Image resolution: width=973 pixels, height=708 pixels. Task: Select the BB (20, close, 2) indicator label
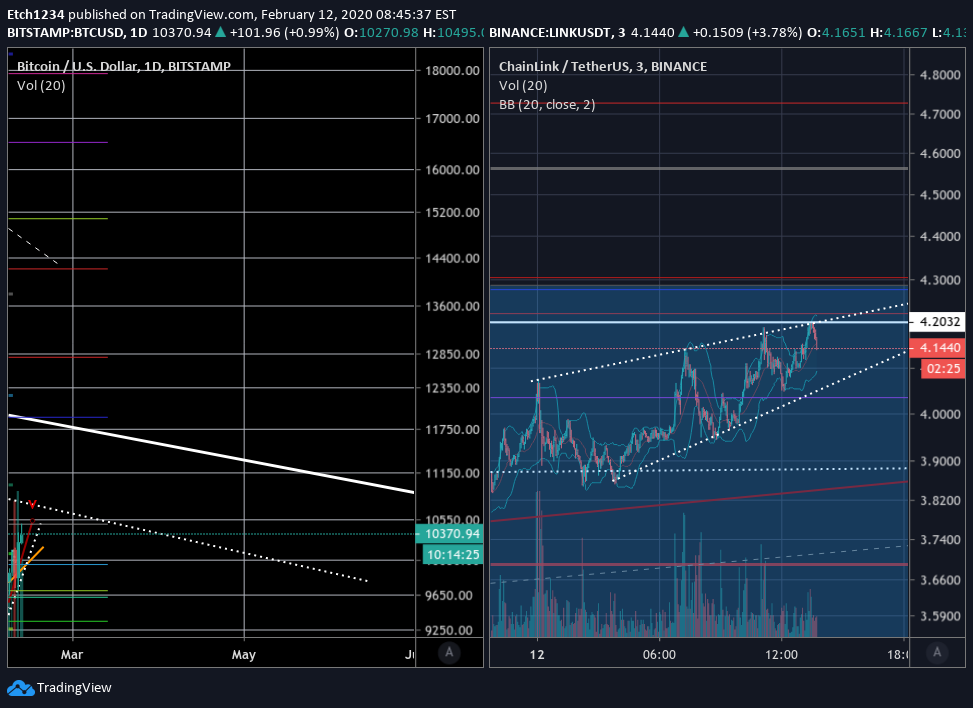pyautogui.click(x=547, y=105)
